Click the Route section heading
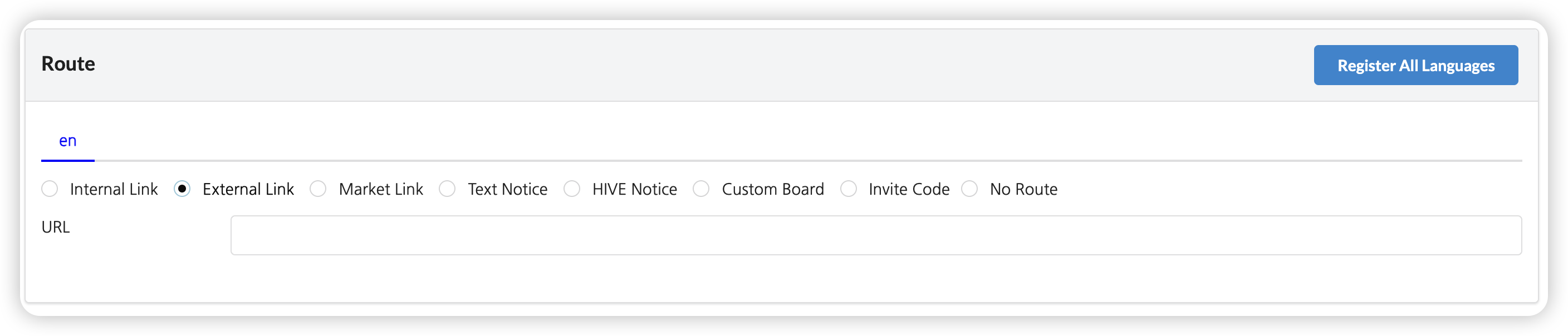 68,64
